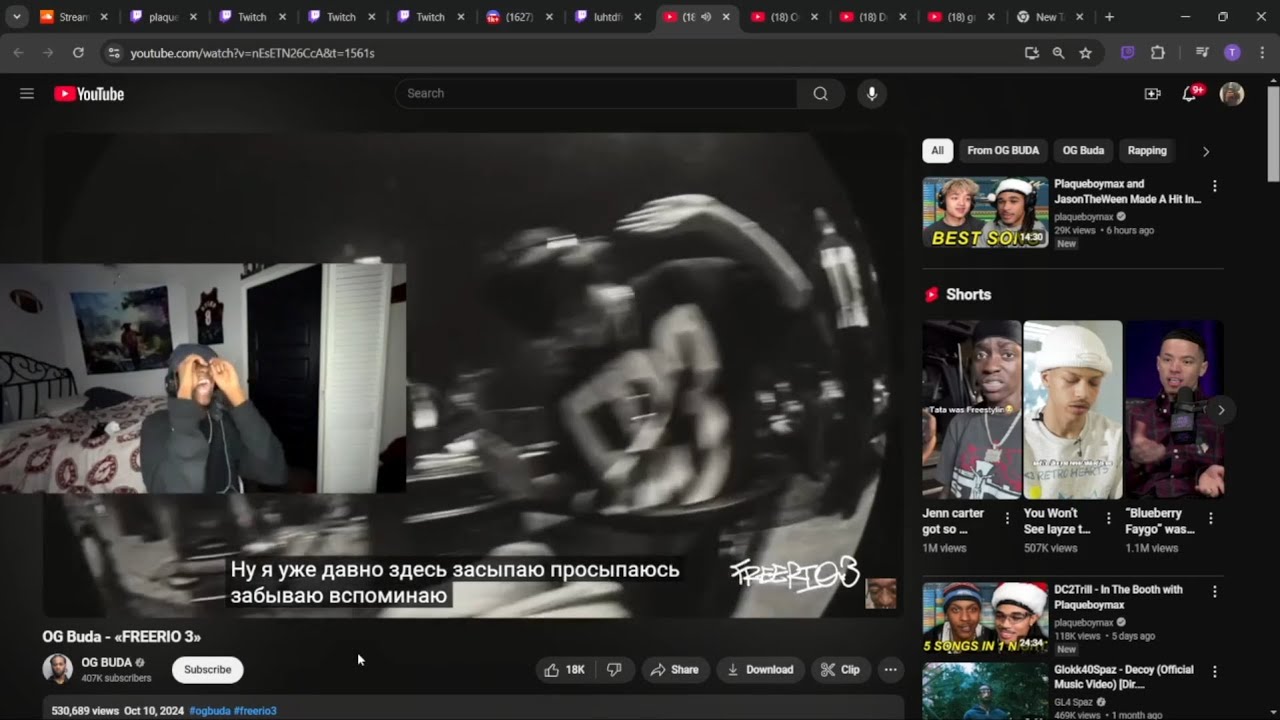Open YouTube notifications bell
1280x720 pixels.
1189,94
